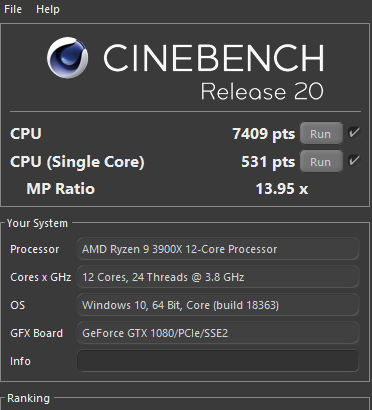The height and width of the screenshot is (410, 372).
Task: Click the Cores x GHz value field
Action: [x=218, y=277]
